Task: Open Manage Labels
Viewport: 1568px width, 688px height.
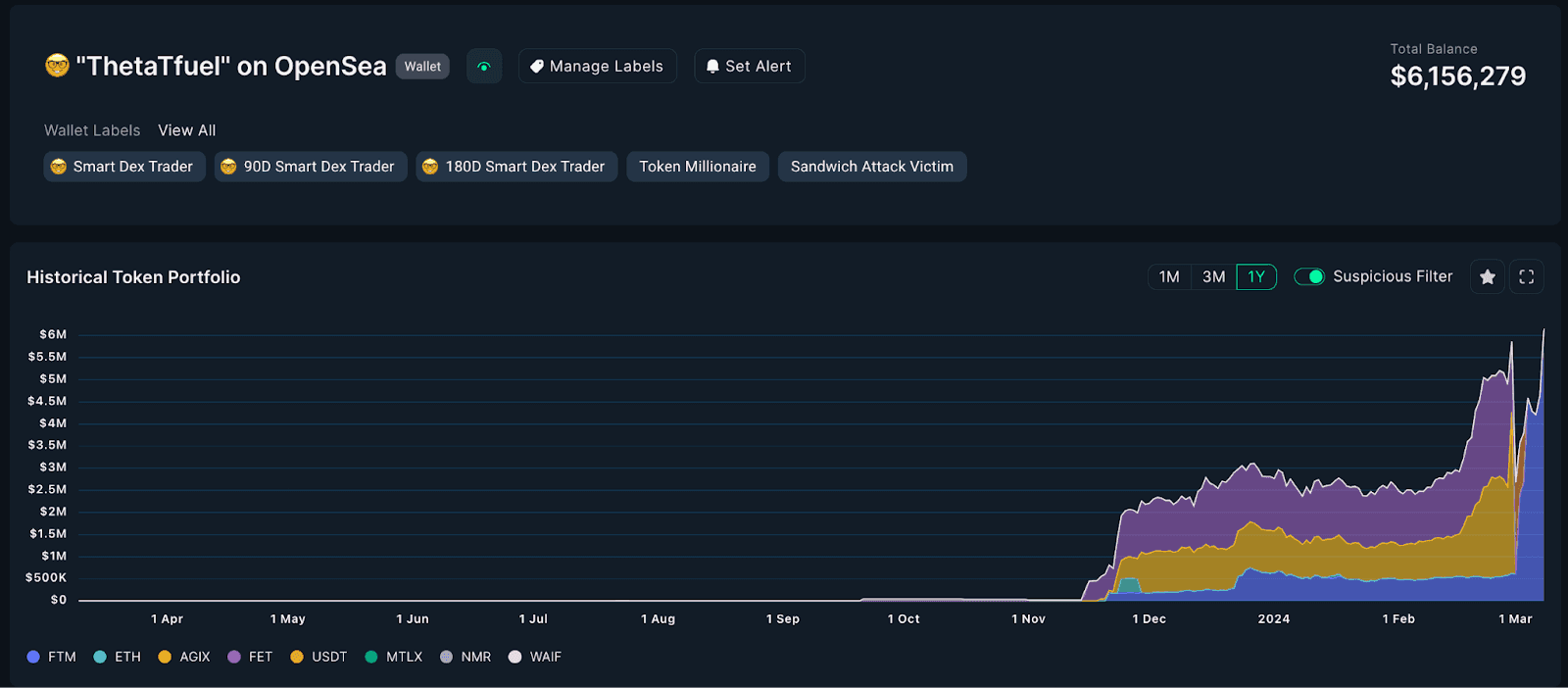Action: click(x=597, y=67)
